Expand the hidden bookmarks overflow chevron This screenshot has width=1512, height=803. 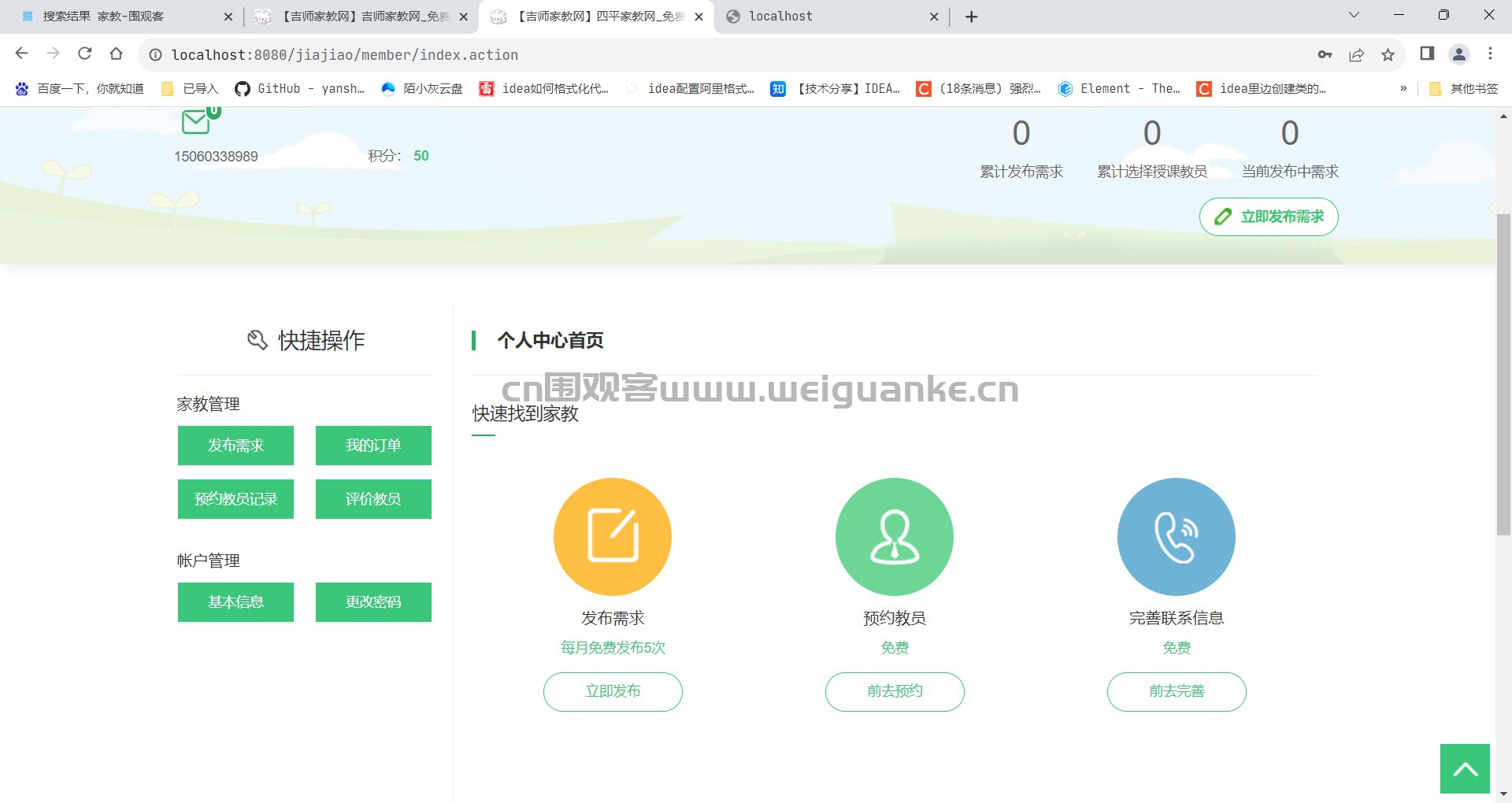(x=1403, y=88)
